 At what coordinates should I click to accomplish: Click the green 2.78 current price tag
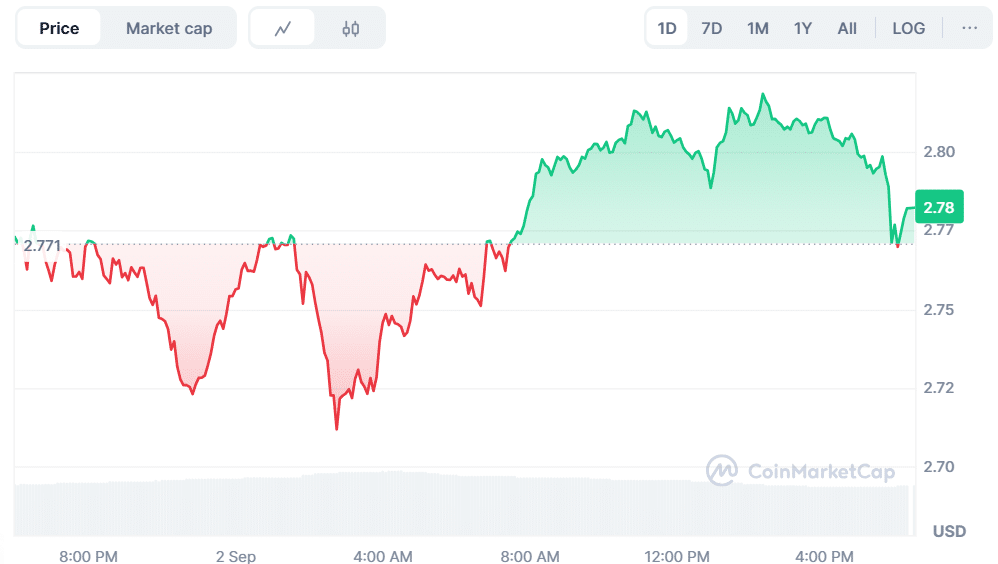(x=939, y=208)
